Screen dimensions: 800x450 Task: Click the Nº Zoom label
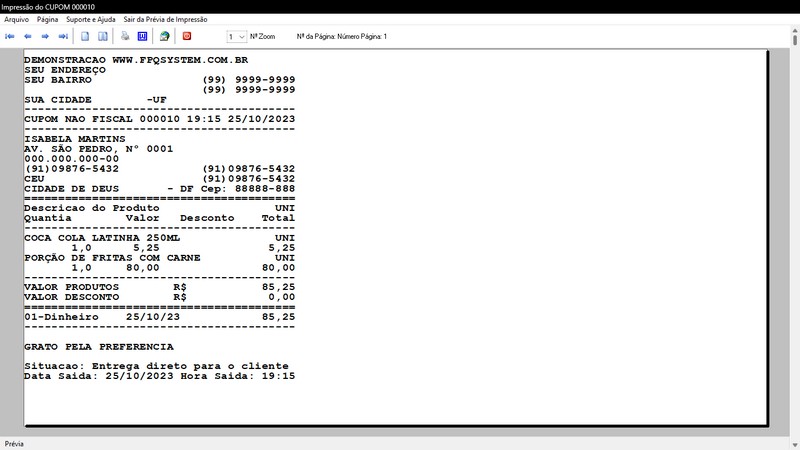(x=262, y=37)
